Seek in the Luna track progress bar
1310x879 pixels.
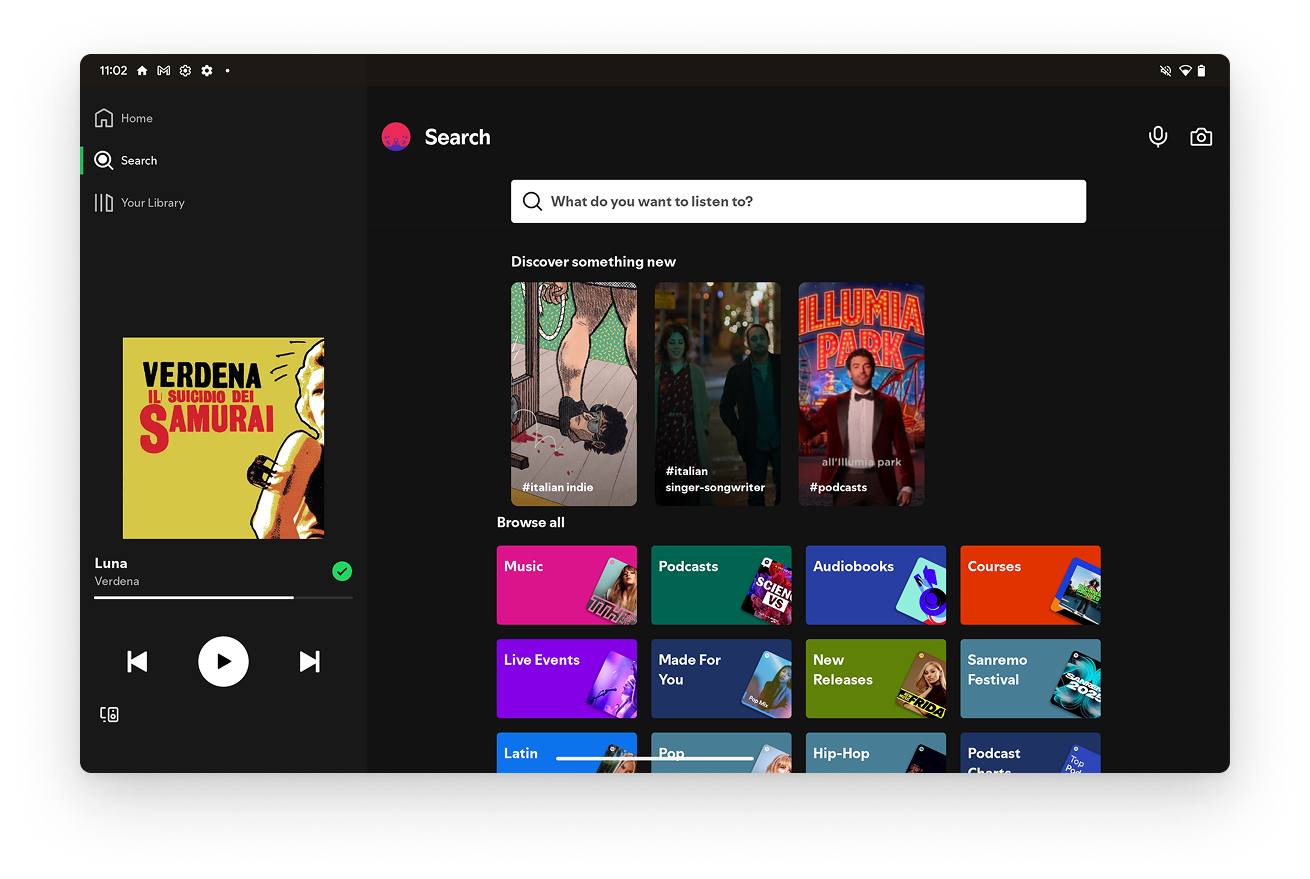click(x=223, y=597)
